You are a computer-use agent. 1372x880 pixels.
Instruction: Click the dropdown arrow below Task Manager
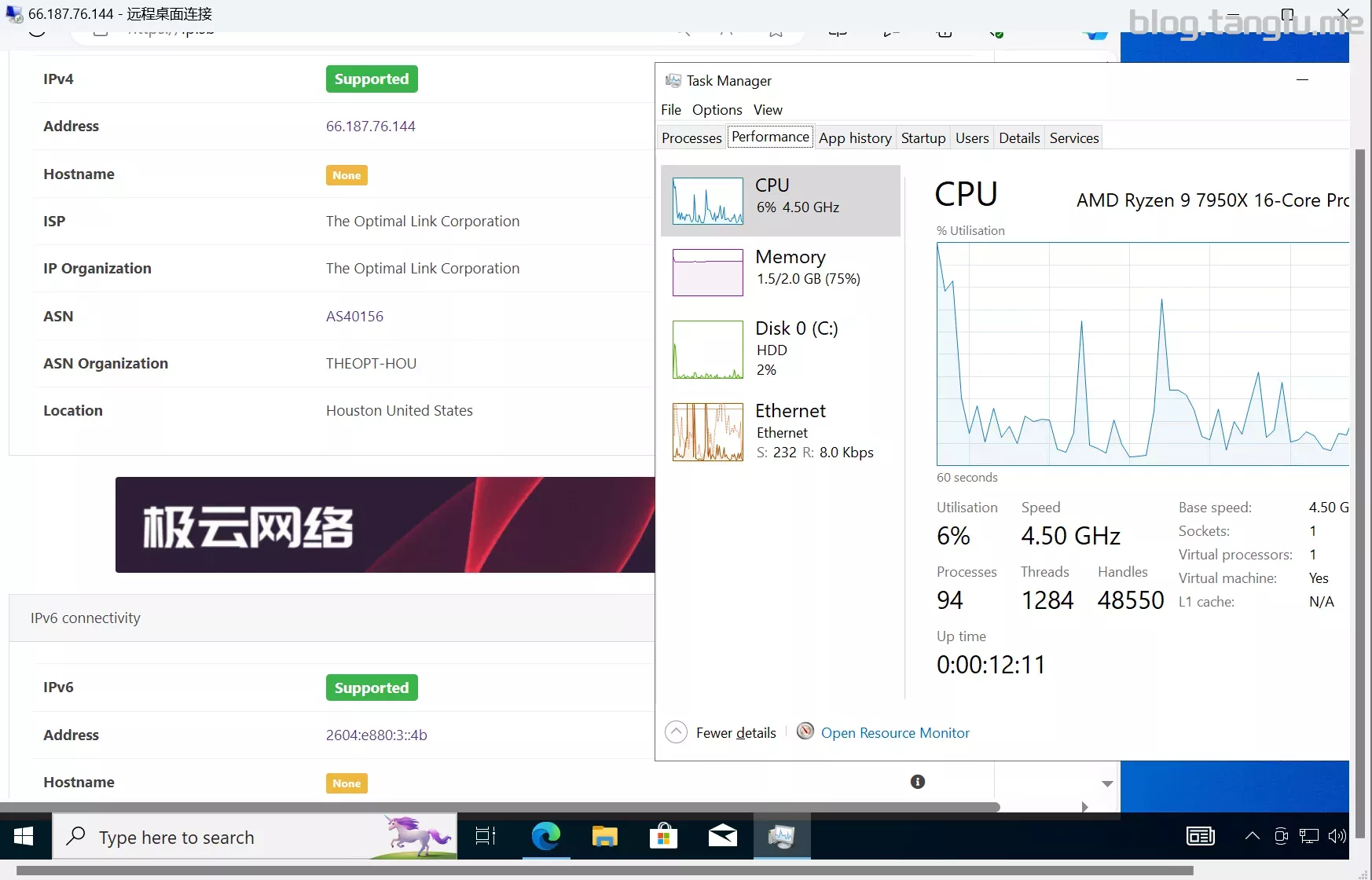coord(1107,783)
